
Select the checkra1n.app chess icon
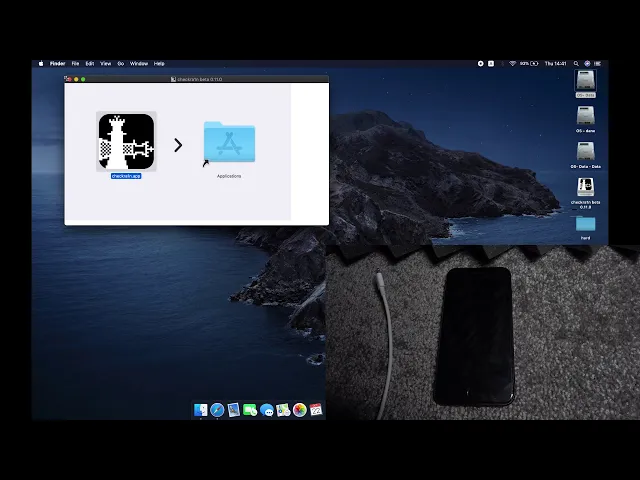pos(126,141)
